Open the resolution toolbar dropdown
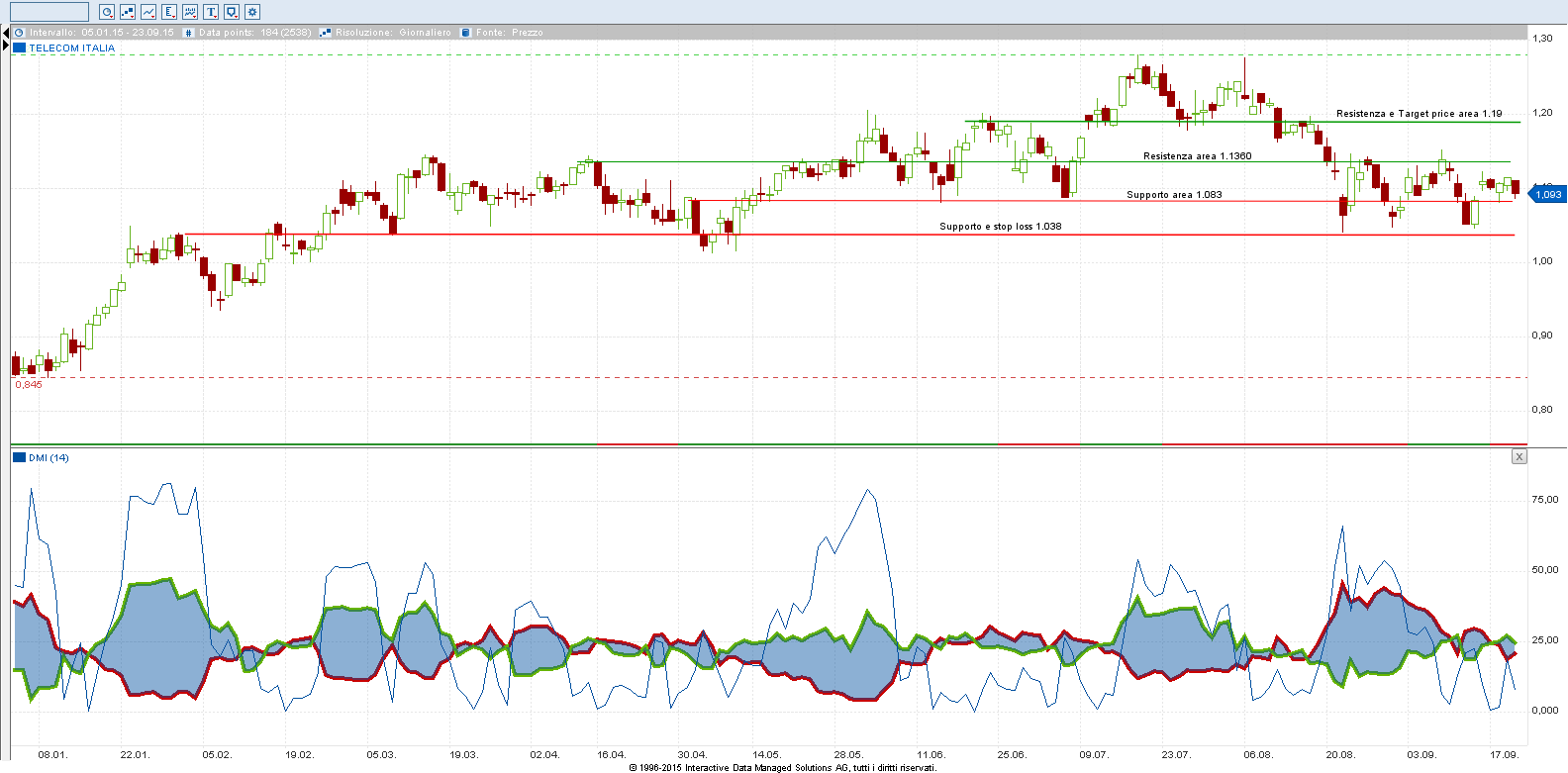The width and height of the screenshot is (1568, 773). tap(128, 12)
